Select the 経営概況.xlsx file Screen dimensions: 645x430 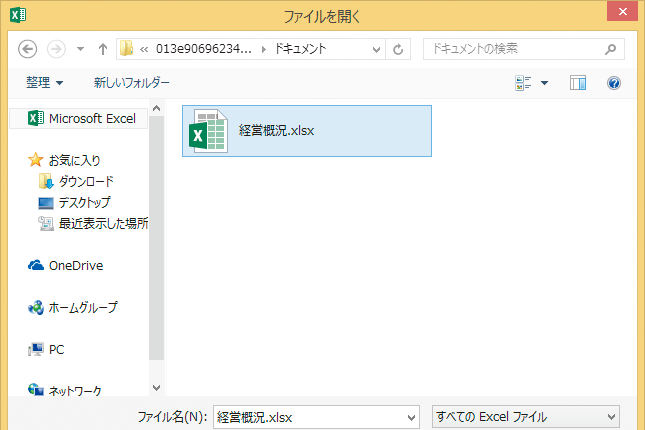tap(307, 131)
